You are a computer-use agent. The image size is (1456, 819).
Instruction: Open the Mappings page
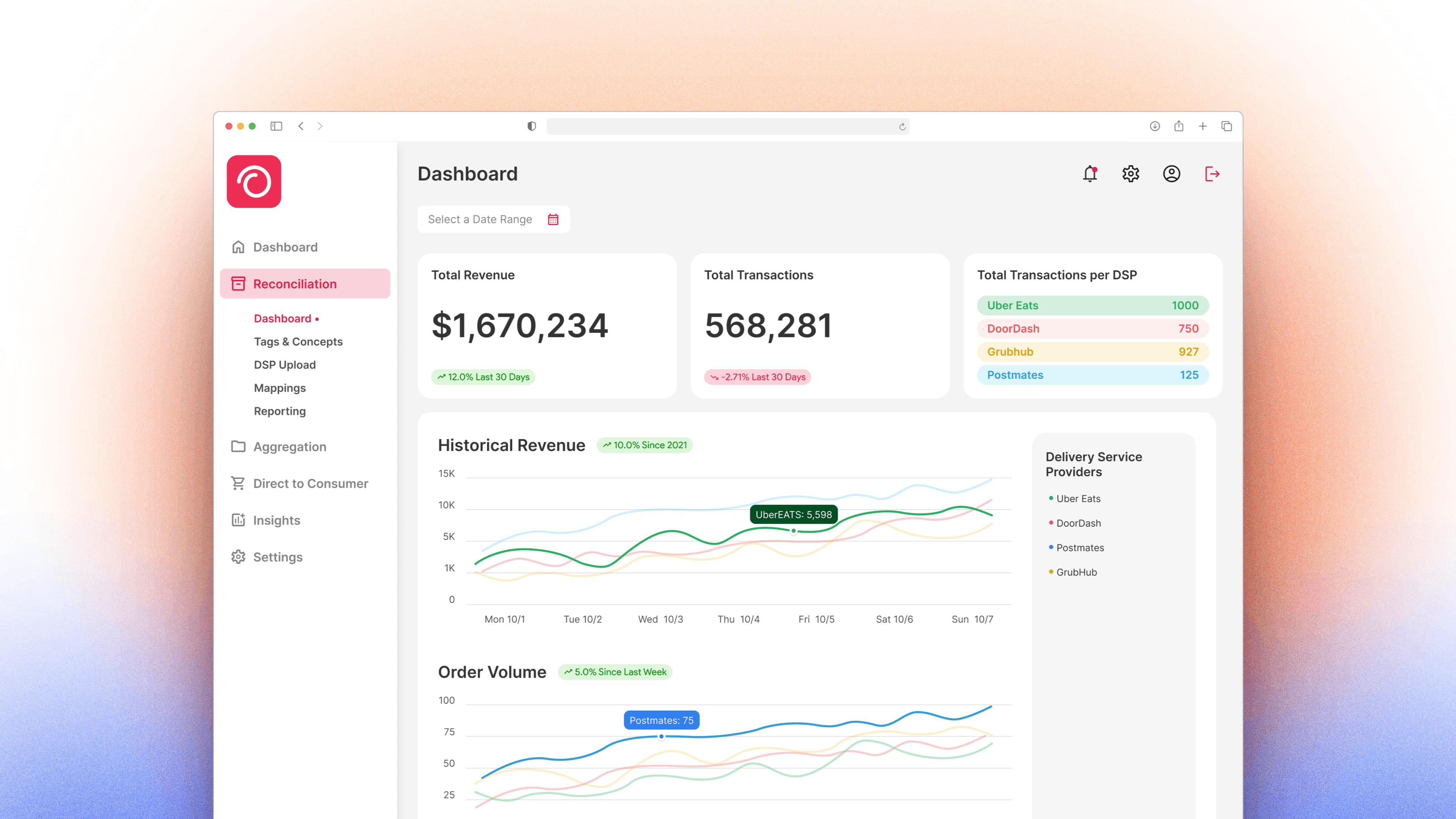280,388
